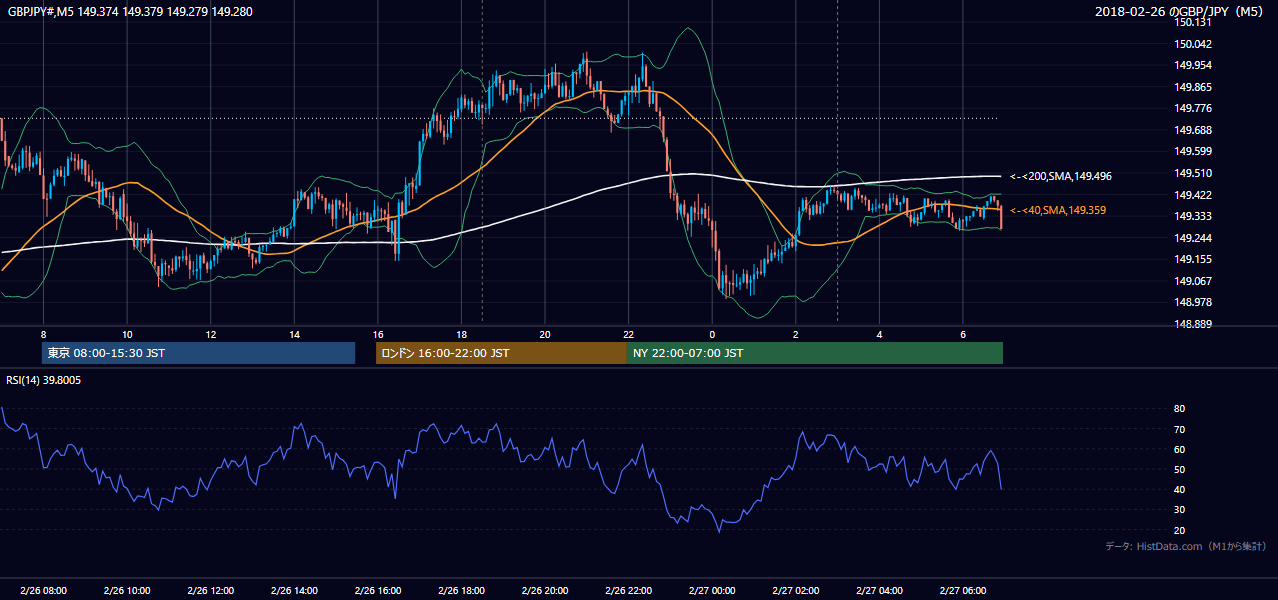Click the '2/26 08:00' bottom time label
1278x600 pixels.
point(43,591)
